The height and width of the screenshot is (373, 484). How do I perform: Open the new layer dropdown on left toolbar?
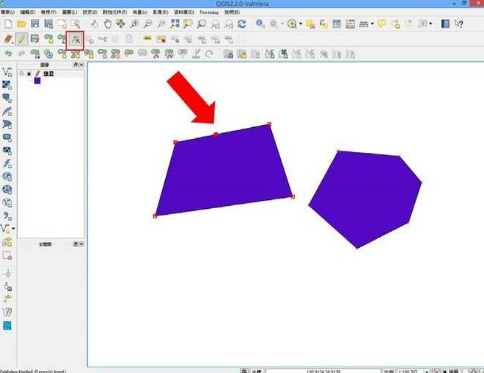point(13,229)
